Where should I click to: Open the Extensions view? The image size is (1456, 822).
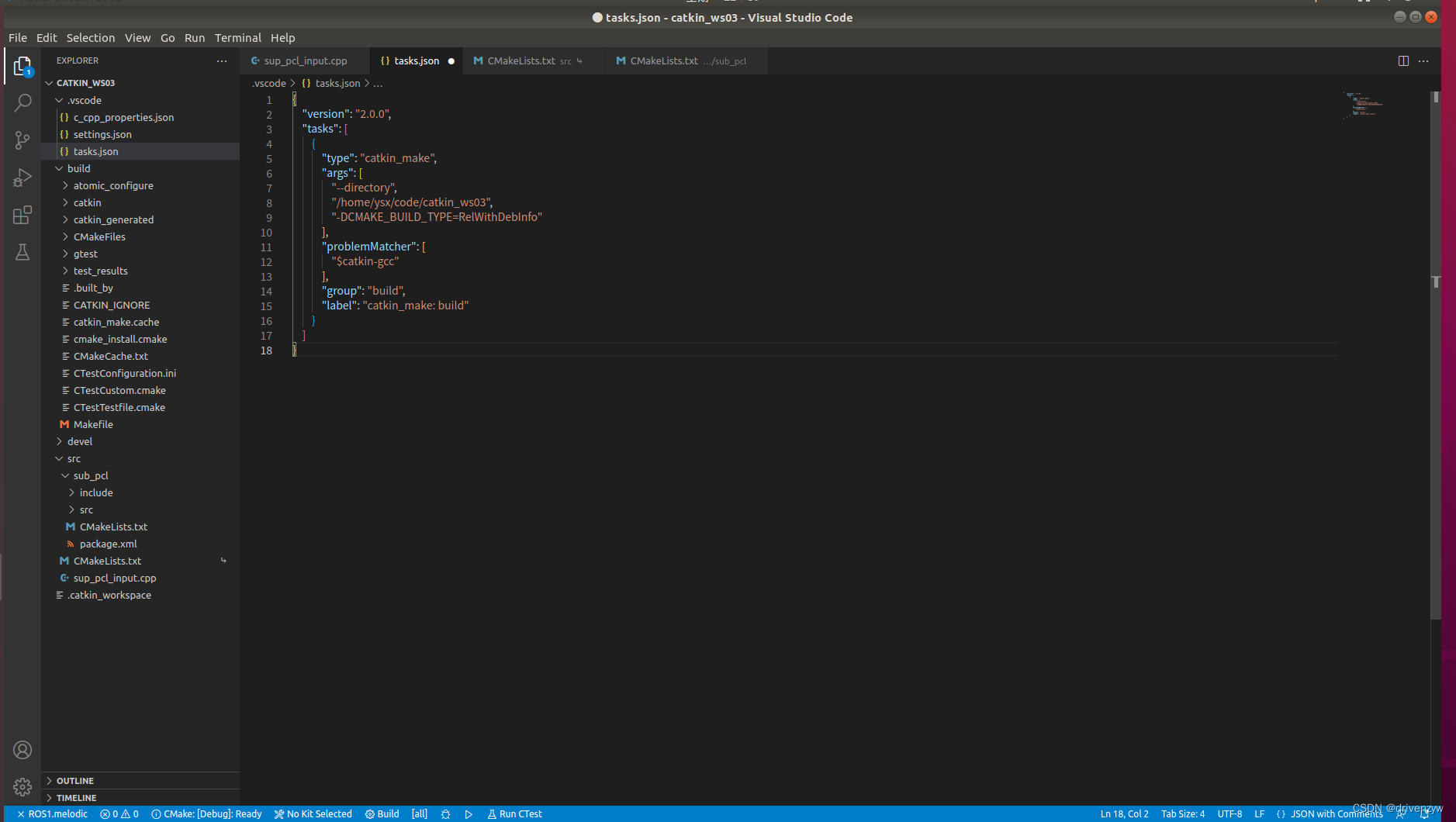(22, 215)
